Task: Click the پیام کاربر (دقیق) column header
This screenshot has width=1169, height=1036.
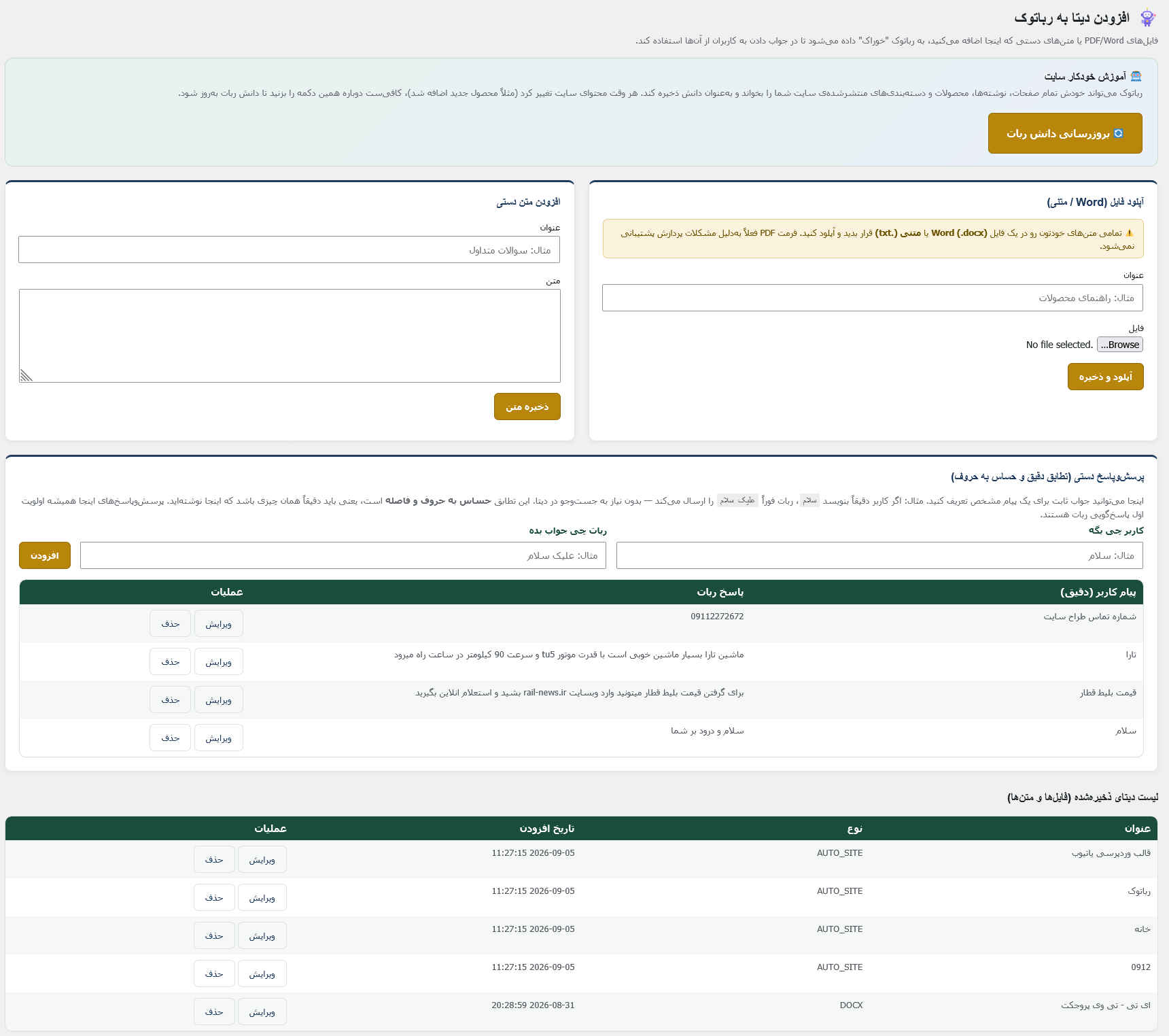Action: pos(1098,592)
